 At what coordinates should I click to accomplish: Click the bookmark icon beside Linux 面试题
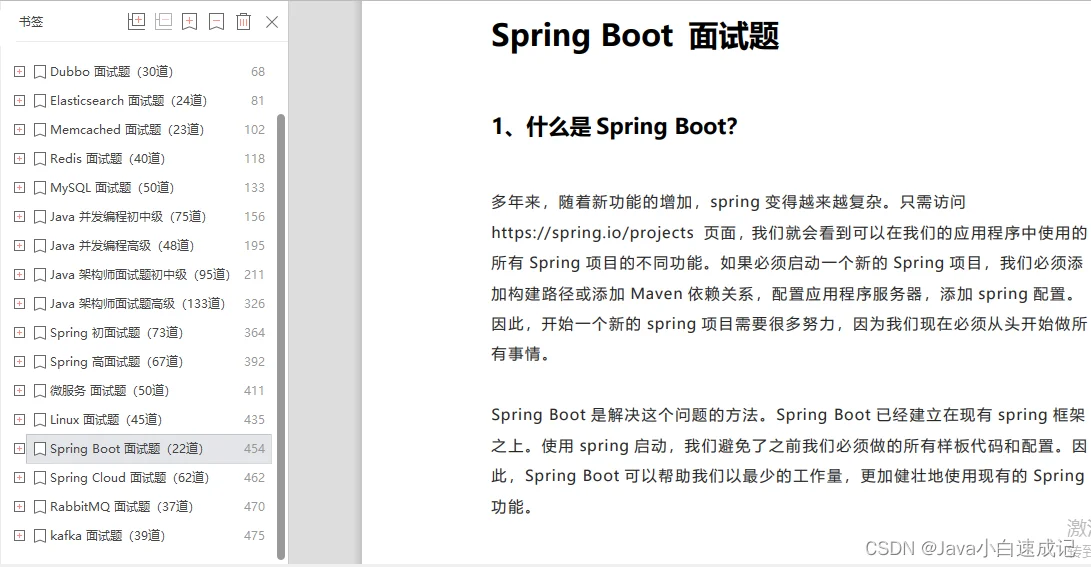40,420
